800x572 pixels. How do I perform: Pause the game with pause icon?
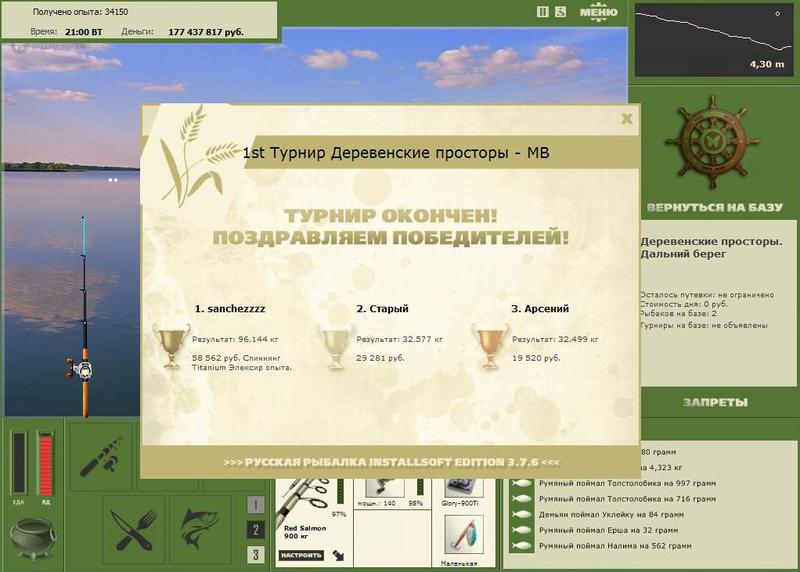pyautogui.click(x=542, y=12)
